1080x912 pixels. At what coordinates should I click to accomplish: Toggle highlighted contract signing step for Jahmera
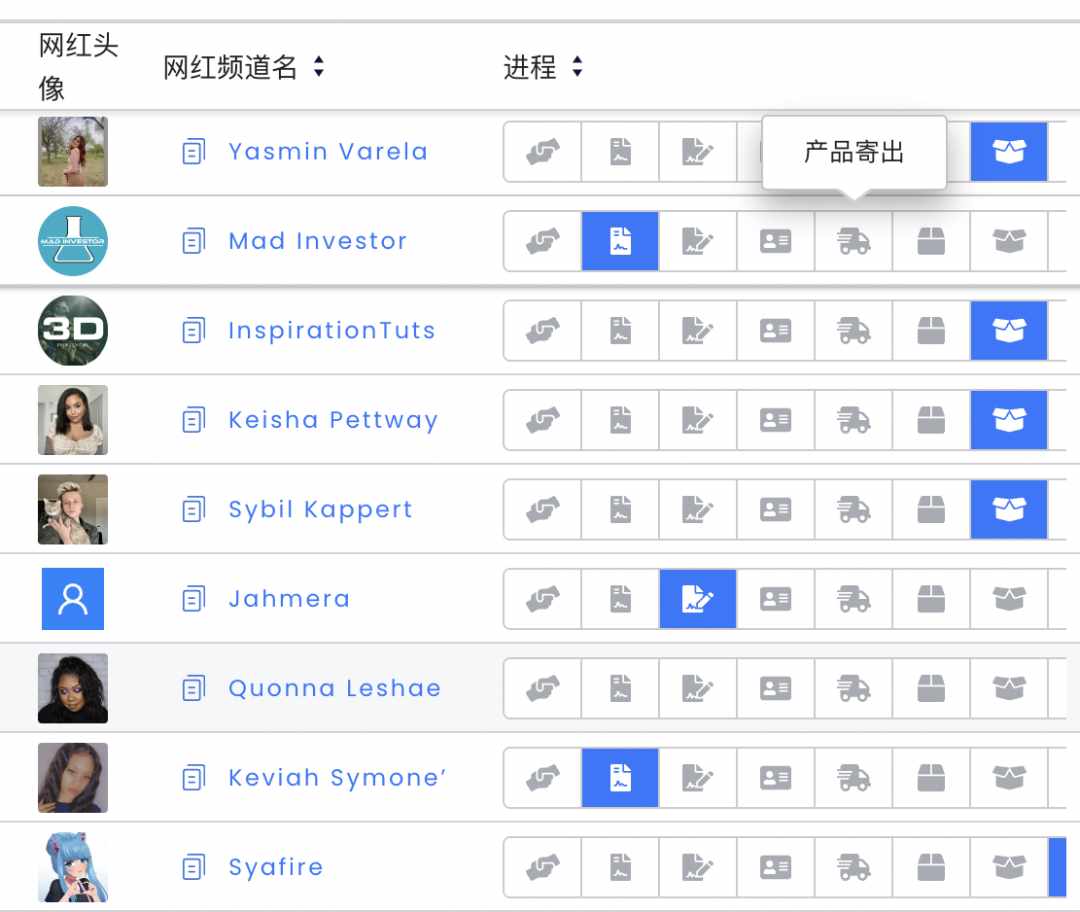[698, 599]
